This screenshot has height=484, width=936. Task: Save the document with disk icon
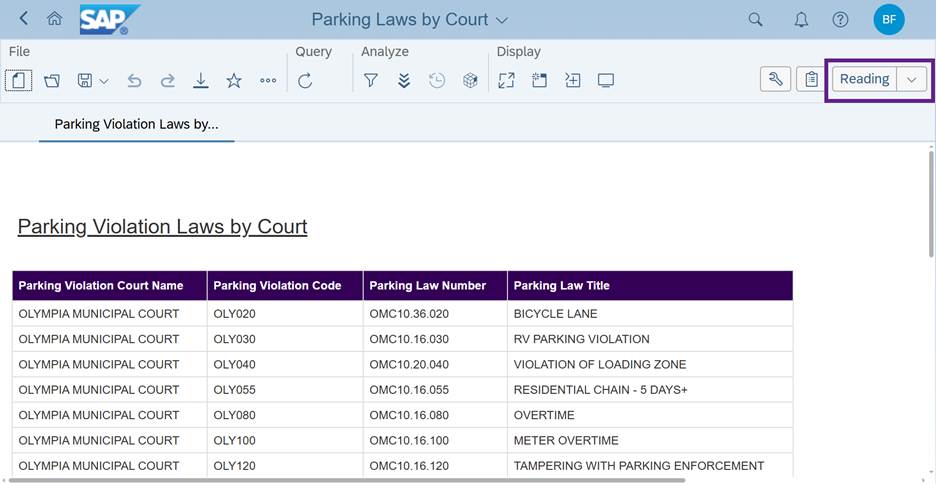click(x=85, y=80)
